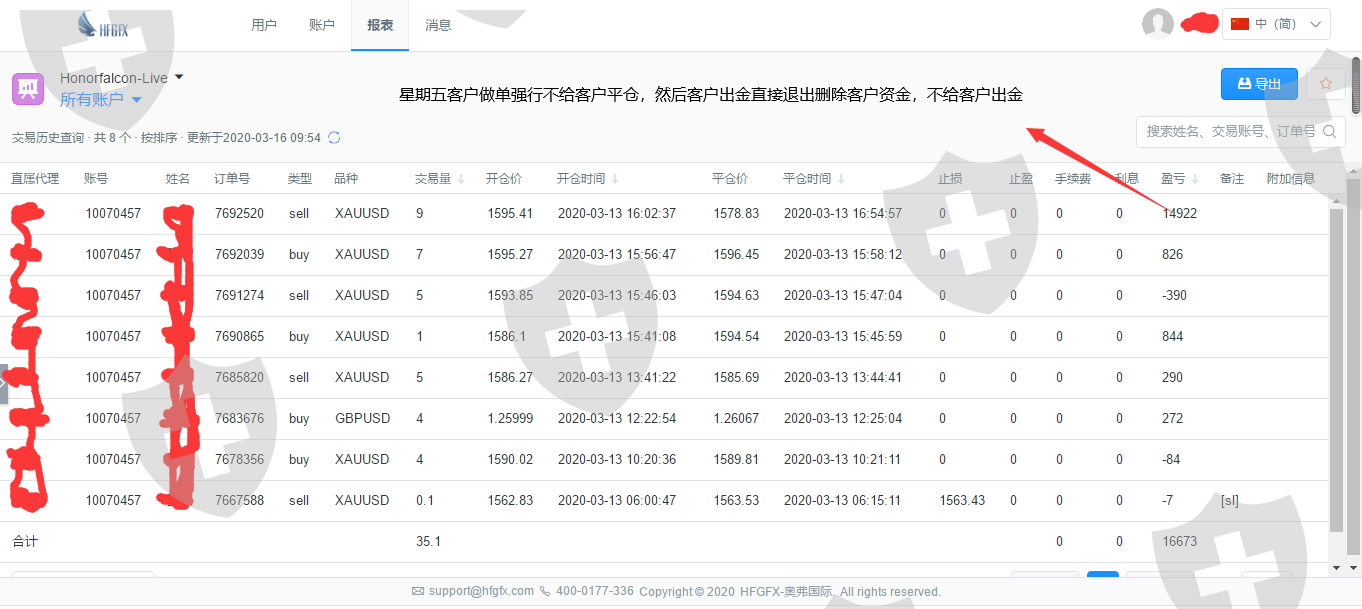Click the refresh icon beside update time
Image resolution: width=1362 pixels, height=609 pixels.
[334, 137]
